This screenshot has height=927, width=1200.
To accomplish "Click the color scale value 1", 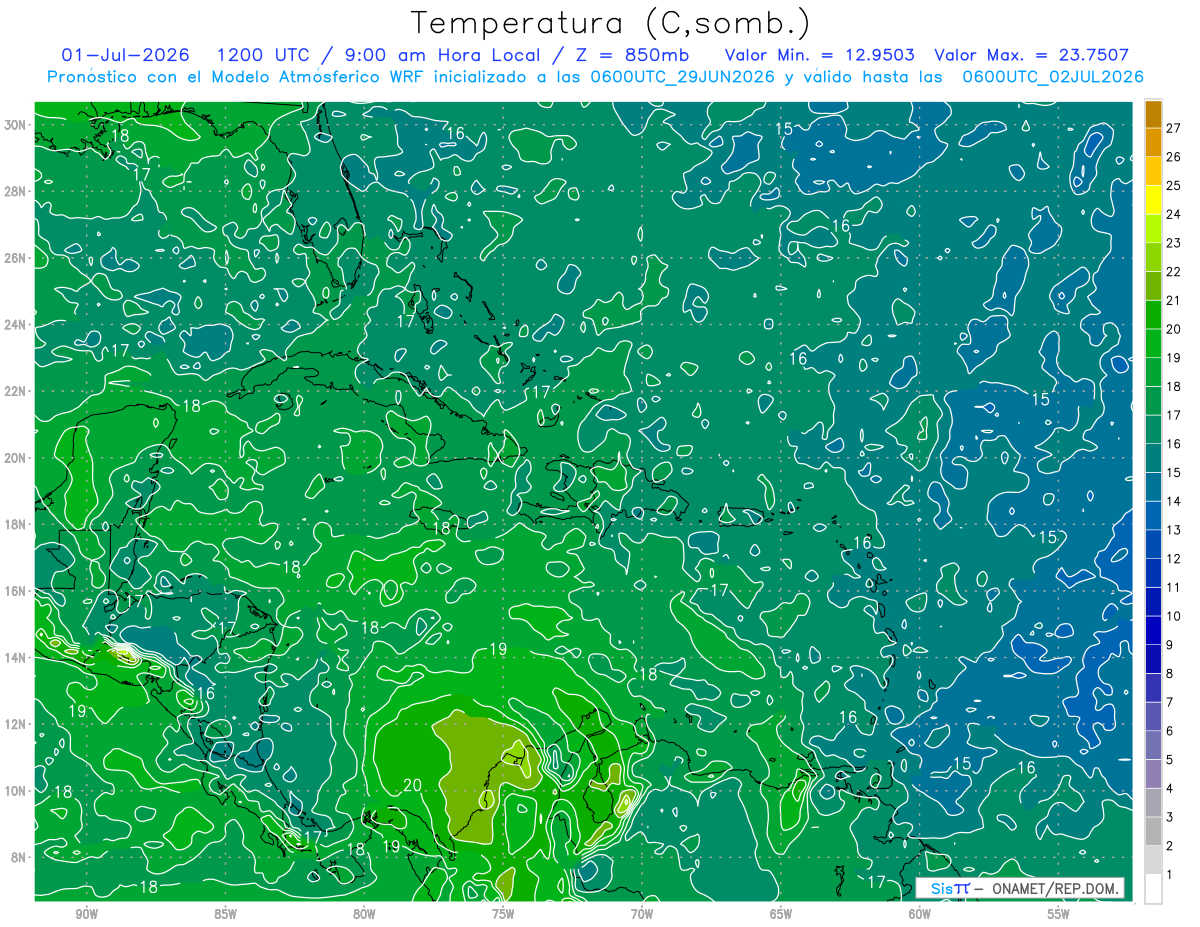I will pos(1171,874).
